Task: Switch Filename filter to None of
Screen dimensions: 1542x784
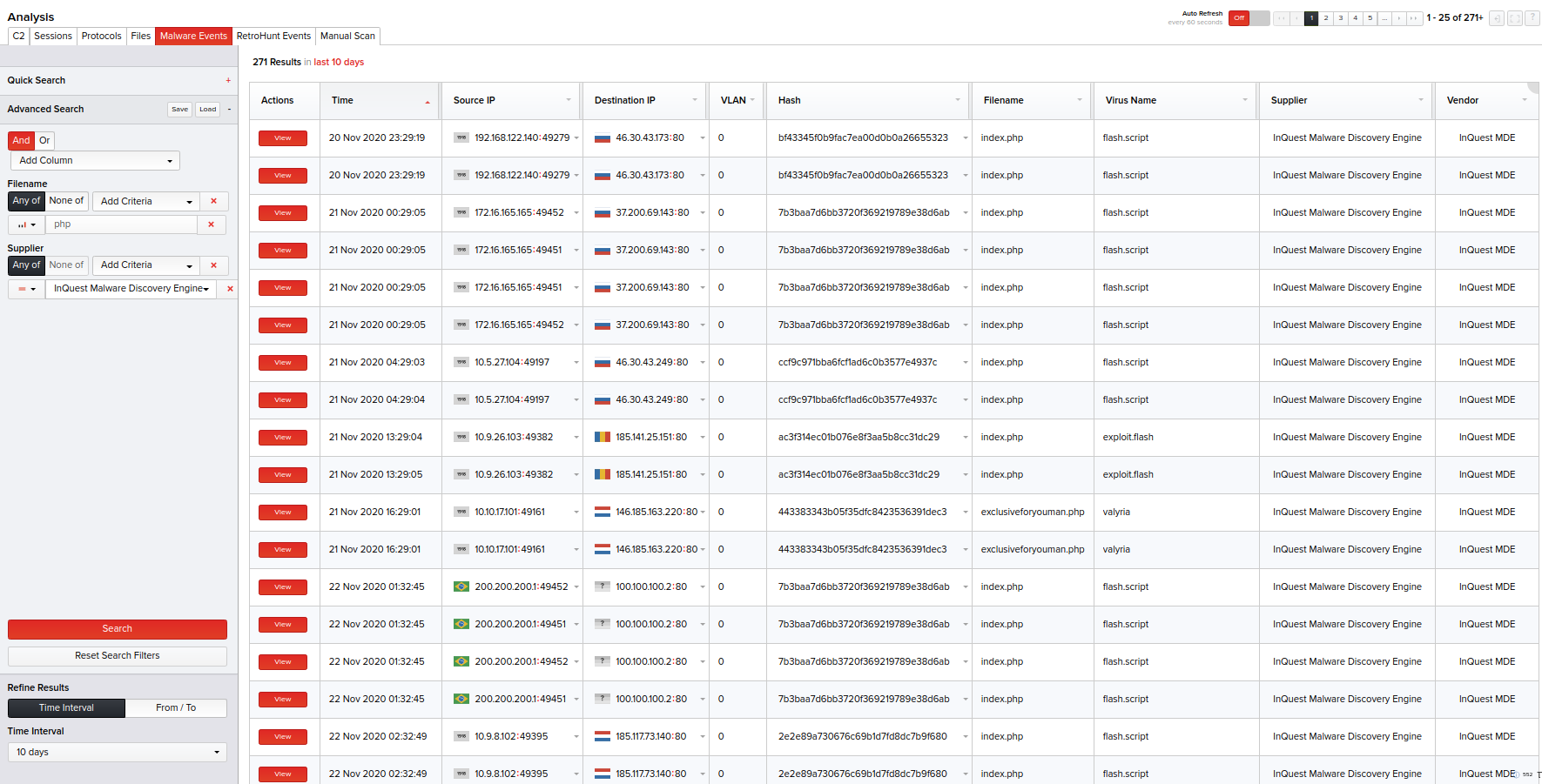Action: (66, 201)
